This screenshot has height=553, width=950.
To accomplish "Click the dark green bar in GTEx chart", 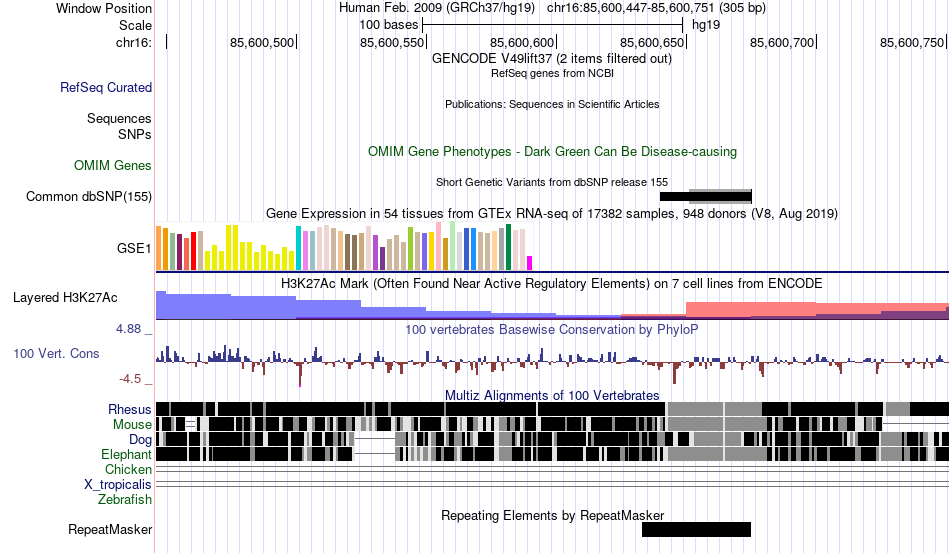I will click(x=508, y=247).
